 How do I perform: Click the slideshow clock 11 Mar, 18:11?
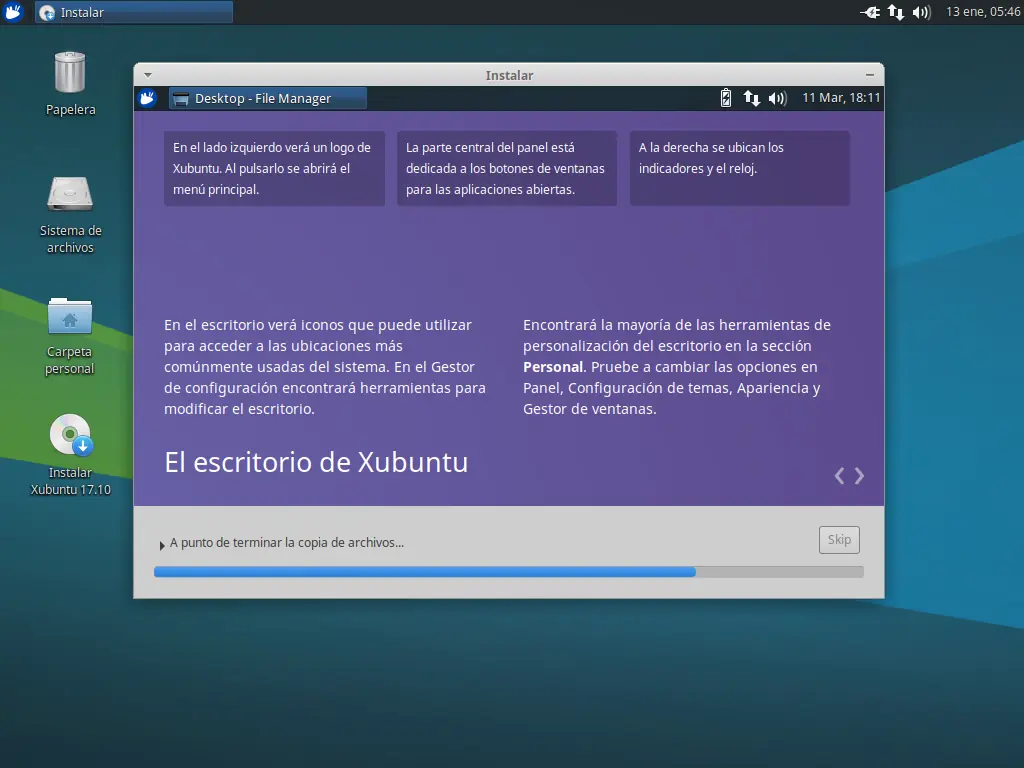click(841, 98)
